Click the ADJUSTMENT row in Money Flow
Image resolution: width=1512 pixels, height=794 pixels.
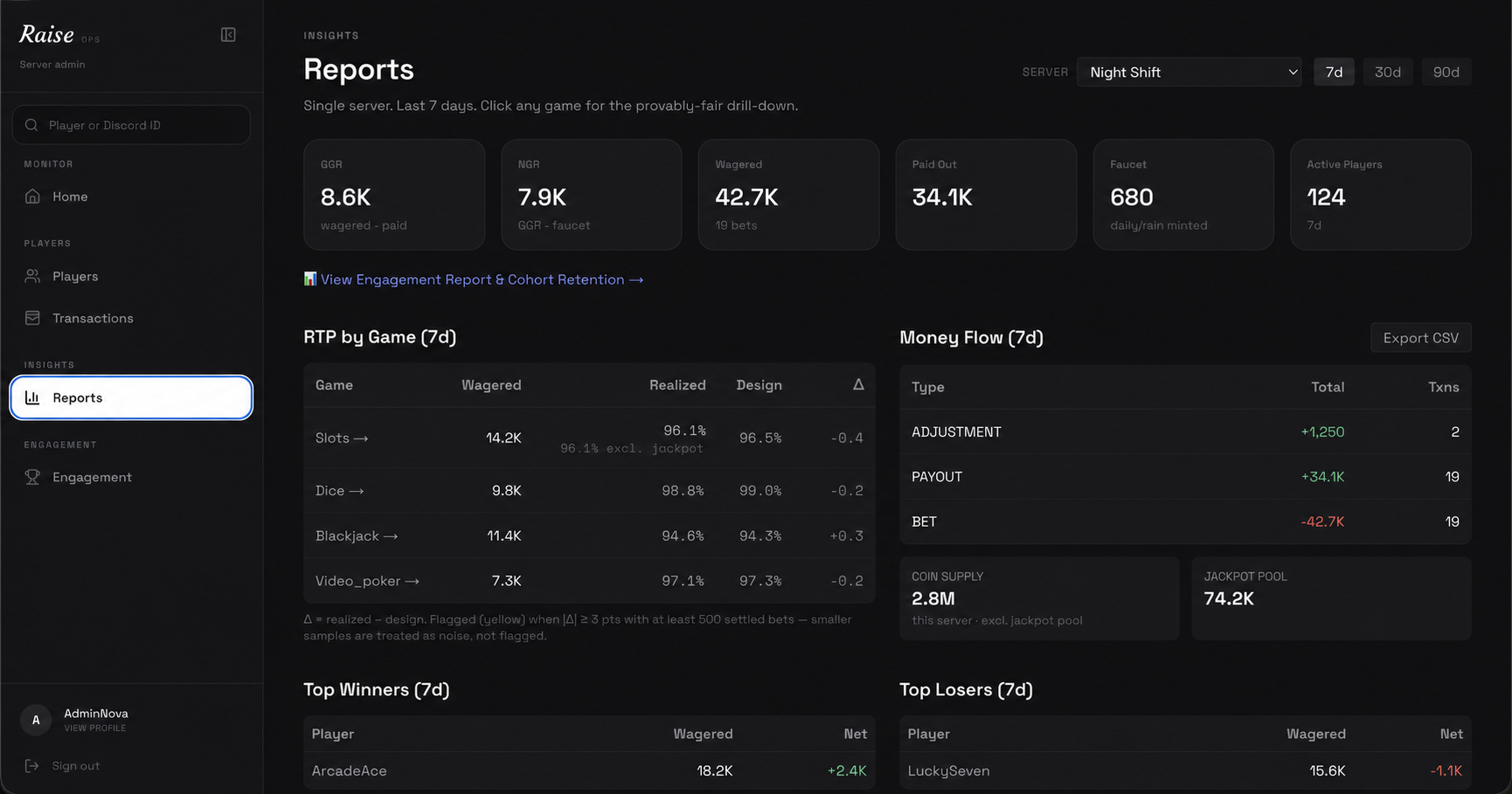1185,432
